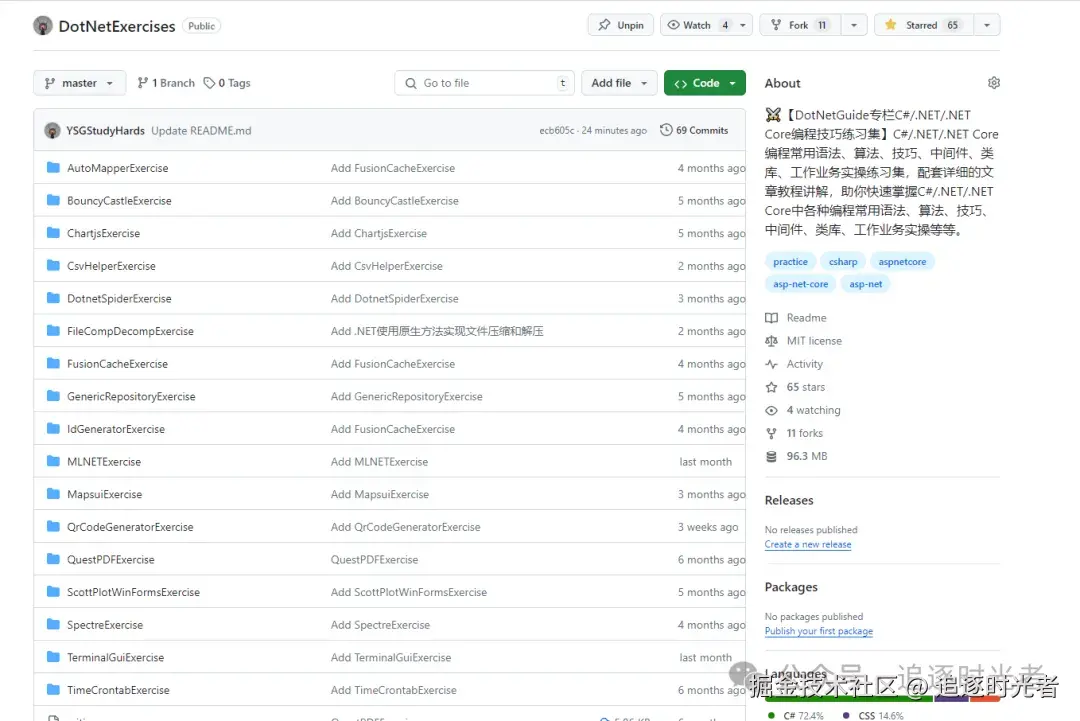Screen dimensions: 1080x721
Task: Click the IdGeneratorExercise folder icon
Action: click(x=53, y=428)
